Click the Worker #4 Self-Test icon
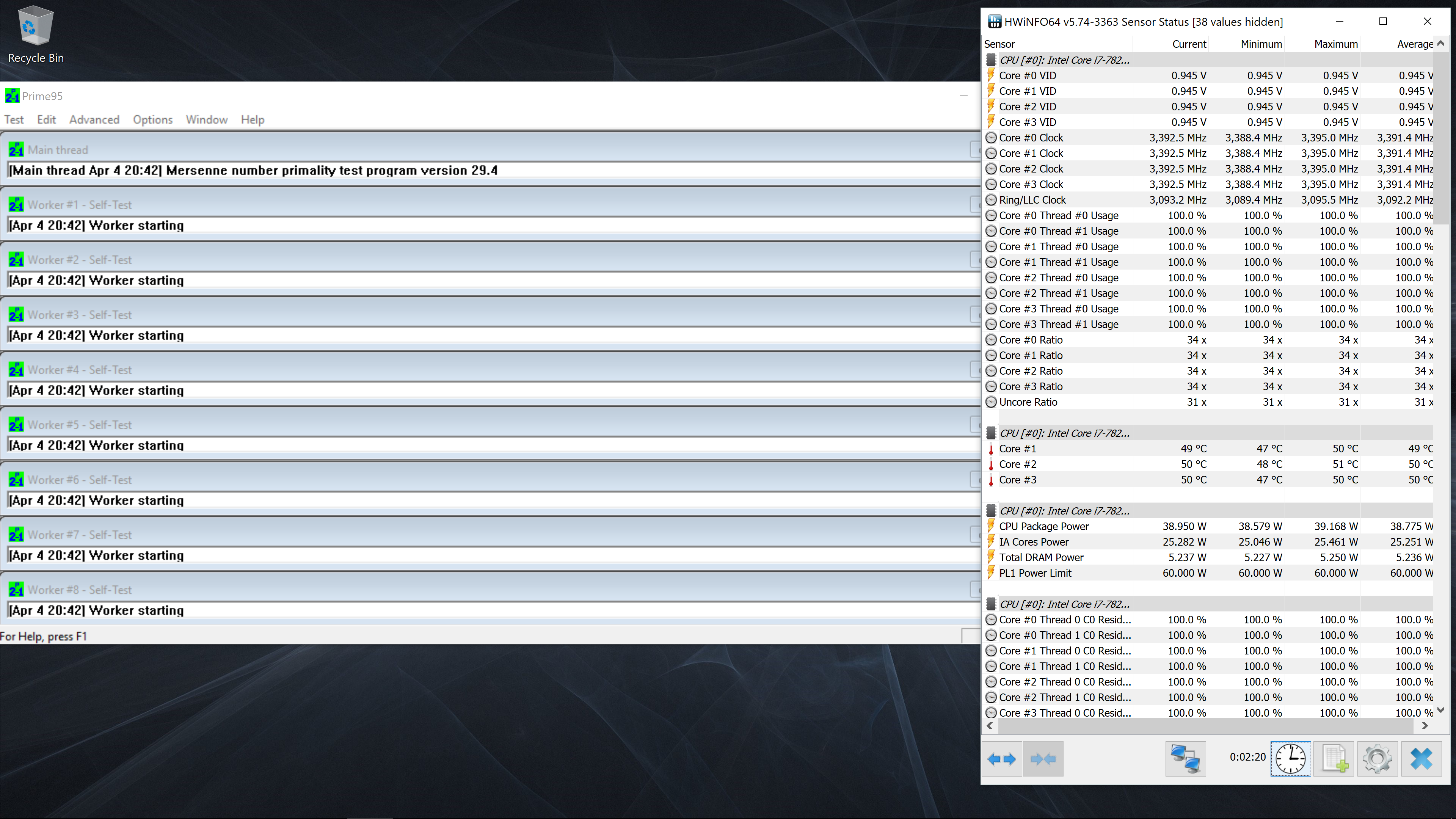1456x819 pixels. pyautogui.click(x=16, y=370)
